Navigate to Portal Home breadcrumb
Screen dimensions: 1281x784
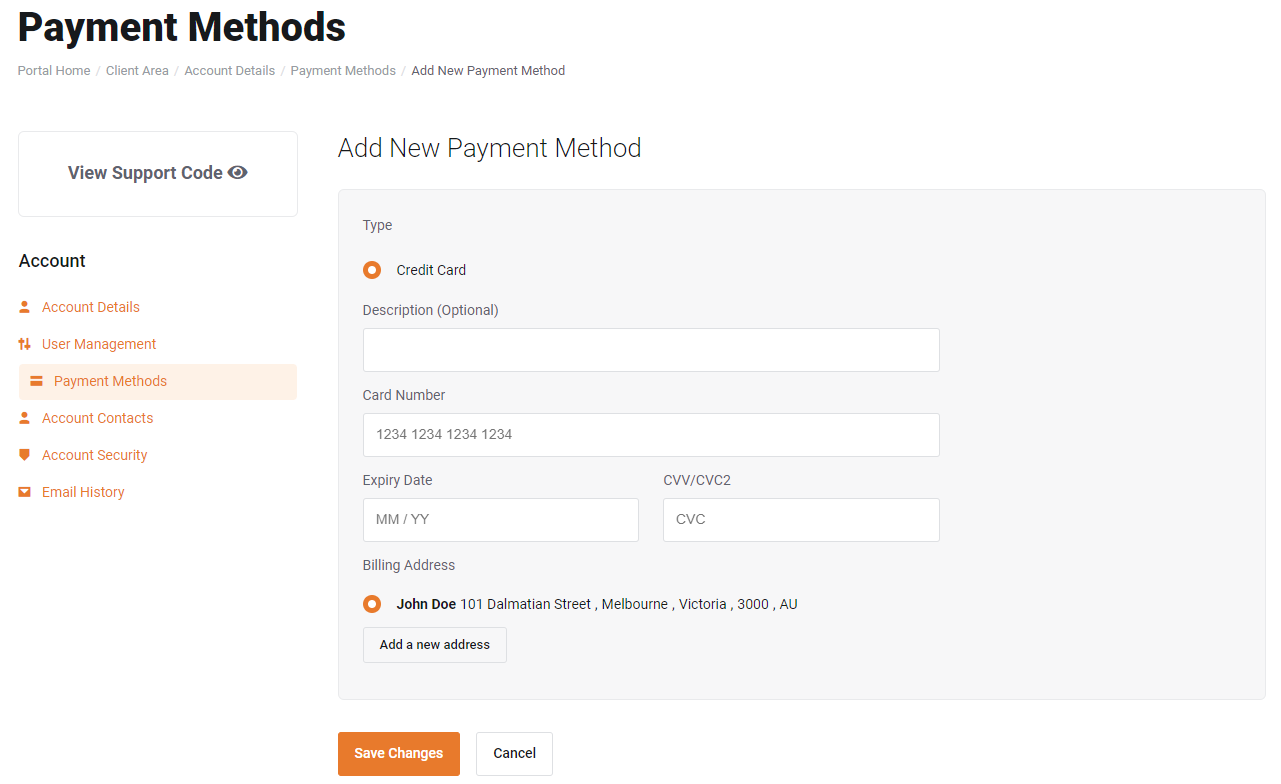54,71
